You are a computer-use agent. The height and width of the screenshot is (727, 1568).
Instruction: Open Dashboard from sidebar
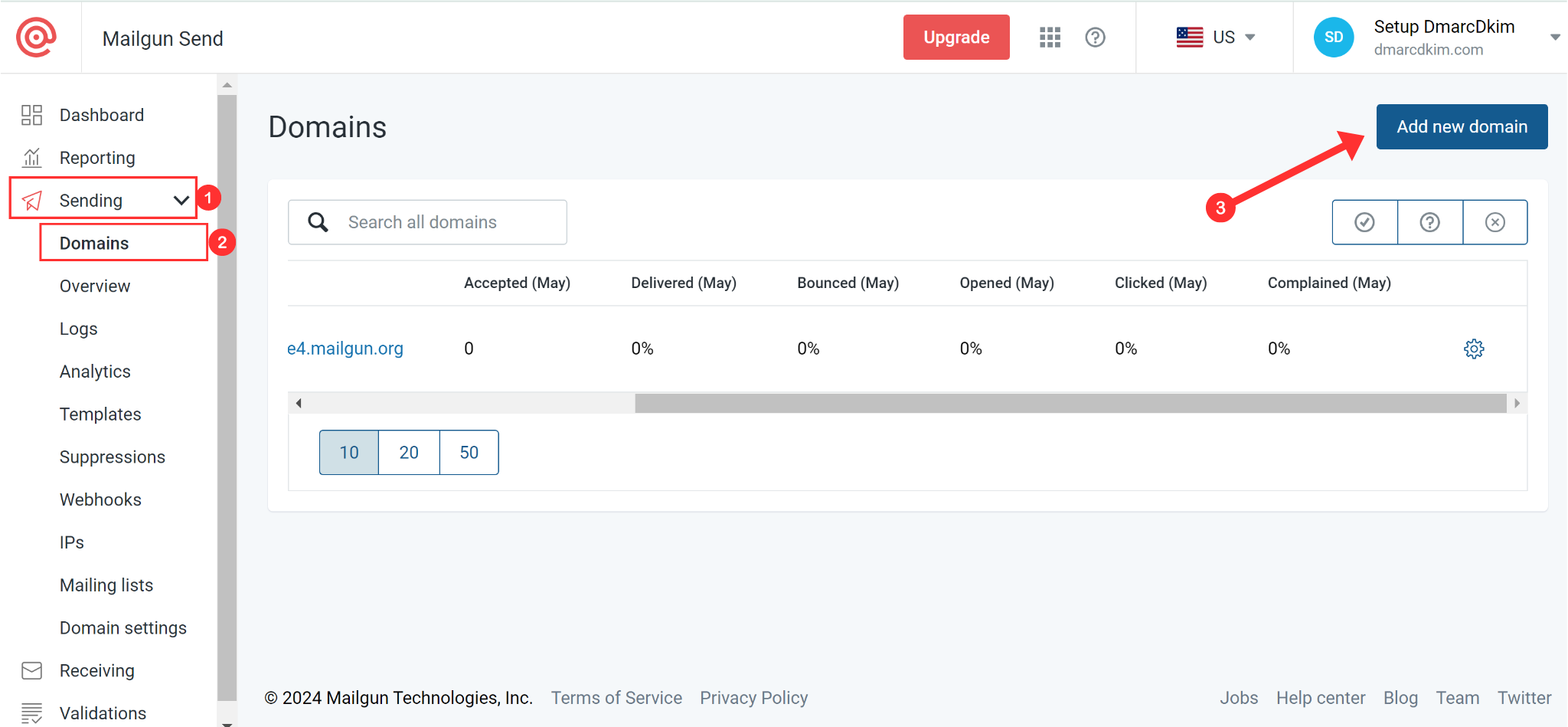click(x=102, y=115)
